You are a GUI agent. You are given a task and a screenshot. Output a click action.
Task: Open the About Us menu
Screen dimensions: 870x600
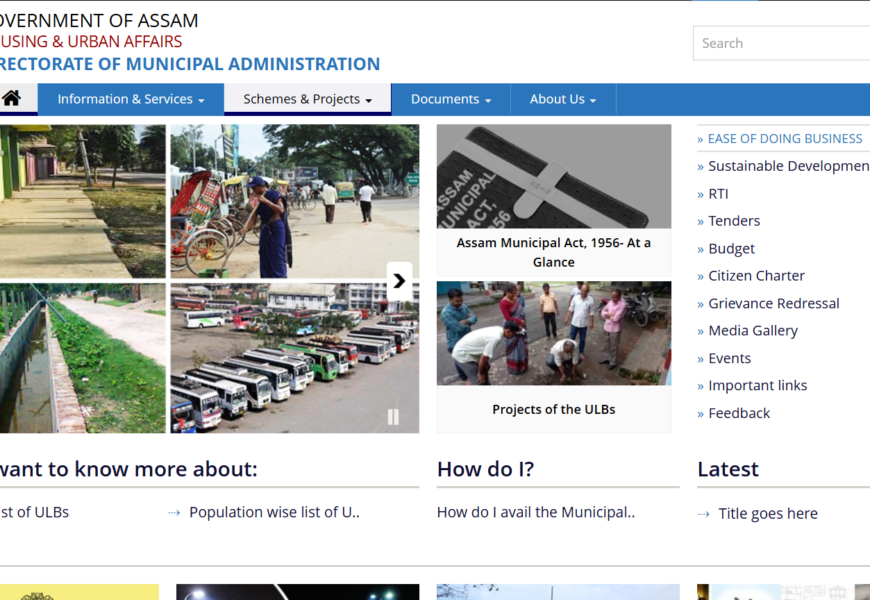click(562, 99)
